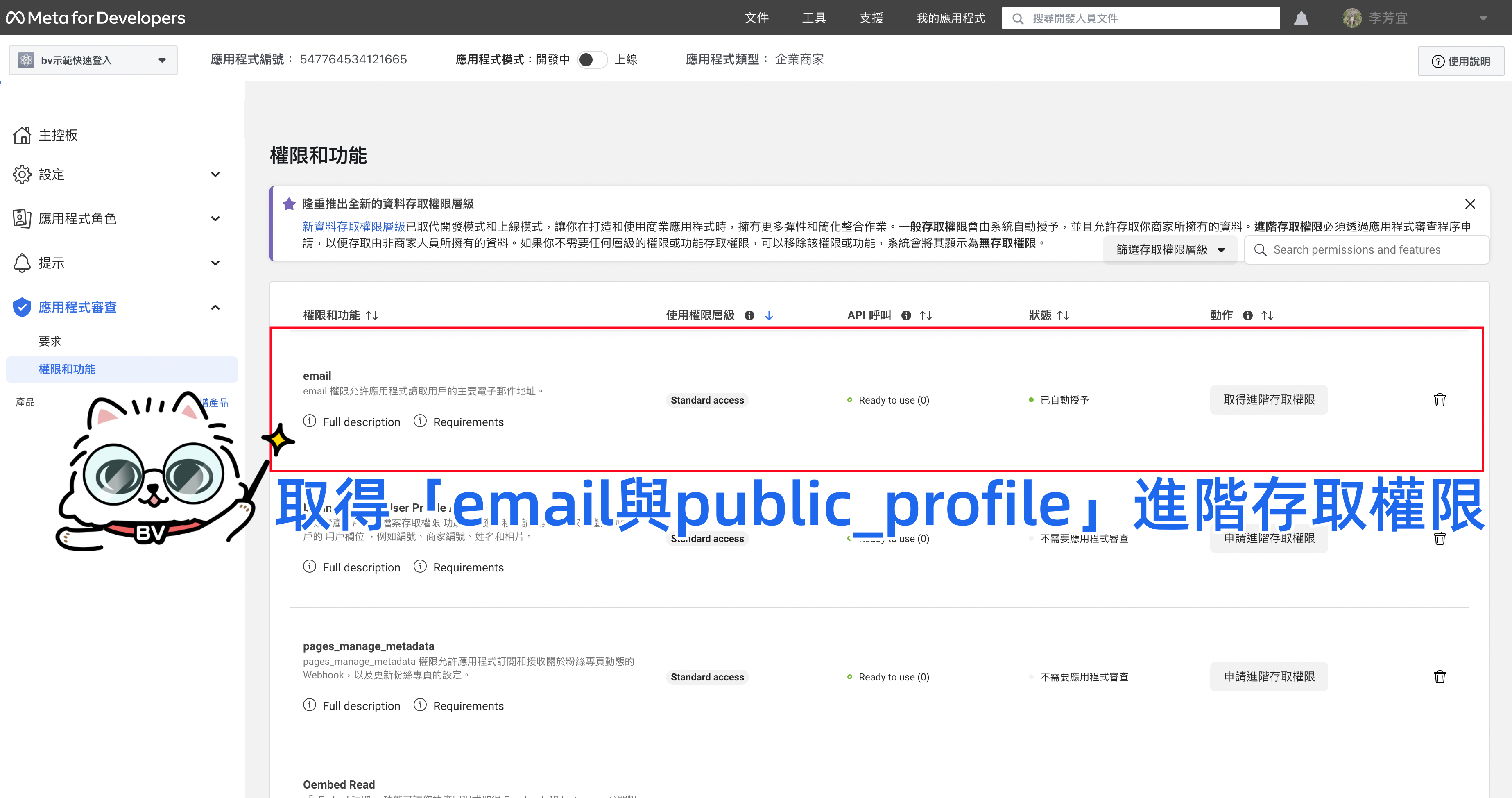Click 申請進階存取權限 for pages_manage_metadata
The height and width of the screenshot is (798, 1512).
(x=1269, y=676)
